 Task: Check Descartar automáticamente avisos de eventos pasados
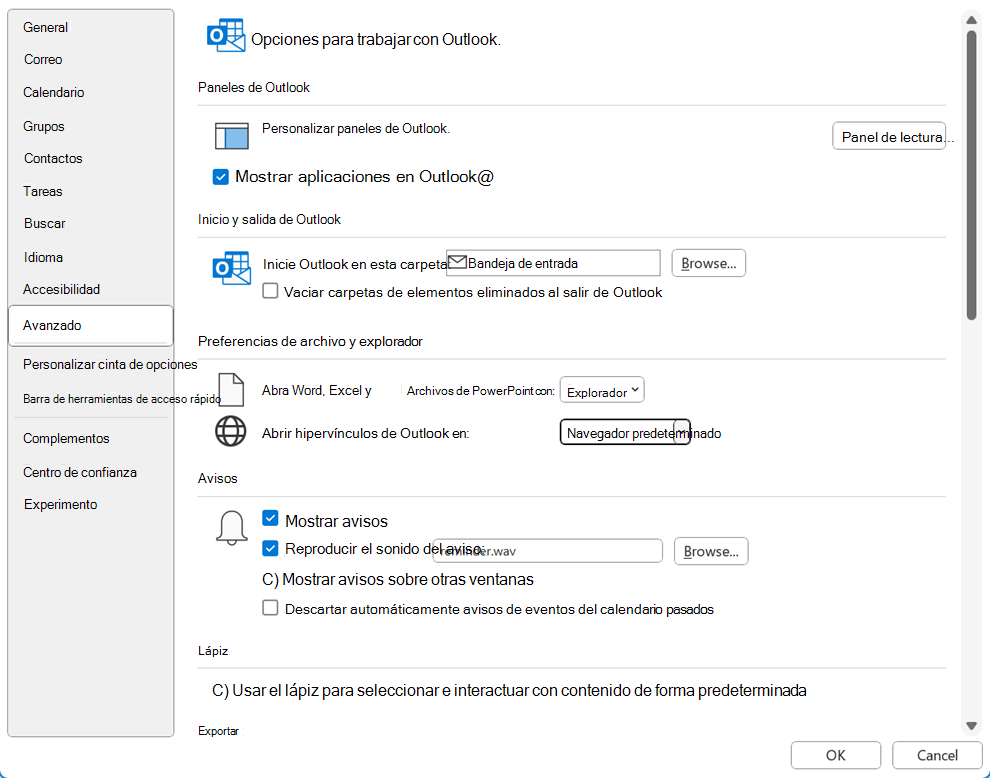pyautogui.click(x=270, y=608)
